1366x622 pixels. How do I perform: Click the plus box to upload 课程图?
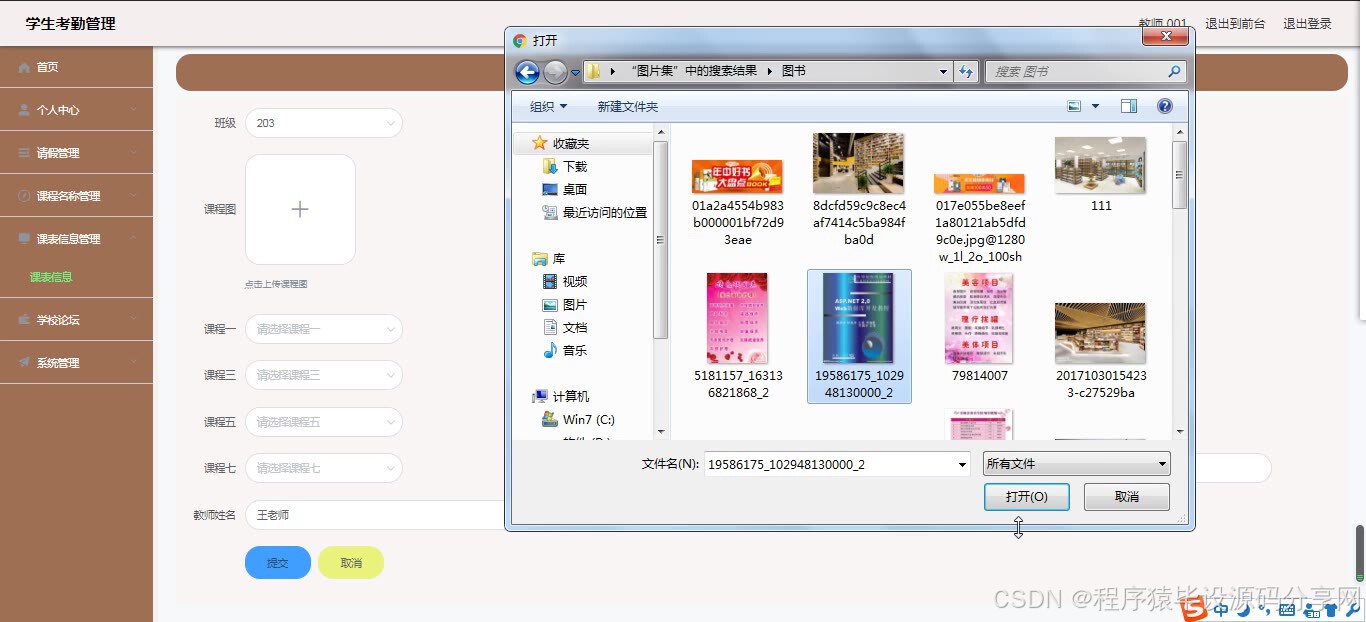click(300, 209)
